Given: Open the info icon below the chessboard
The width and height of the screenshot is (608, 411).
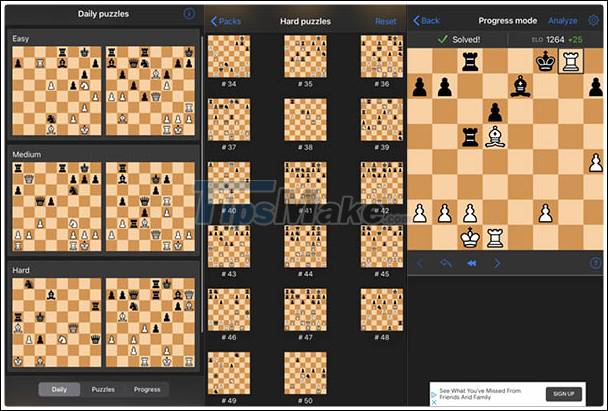Looking at the screenshot, I should (595, 264).
